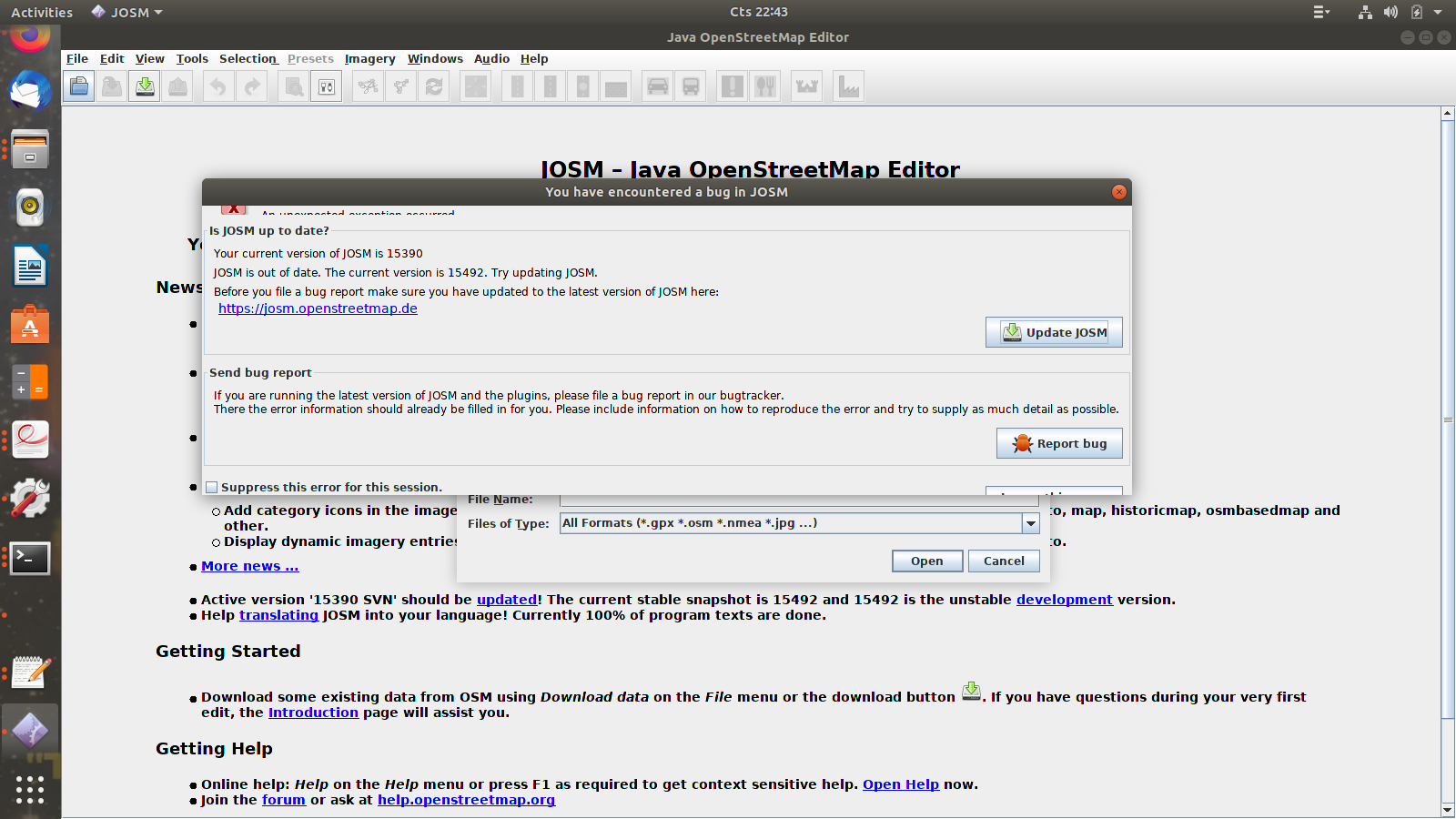Screen dimensions: 1456x819
Task: Open the More news link
Action: tap(250, 566)
